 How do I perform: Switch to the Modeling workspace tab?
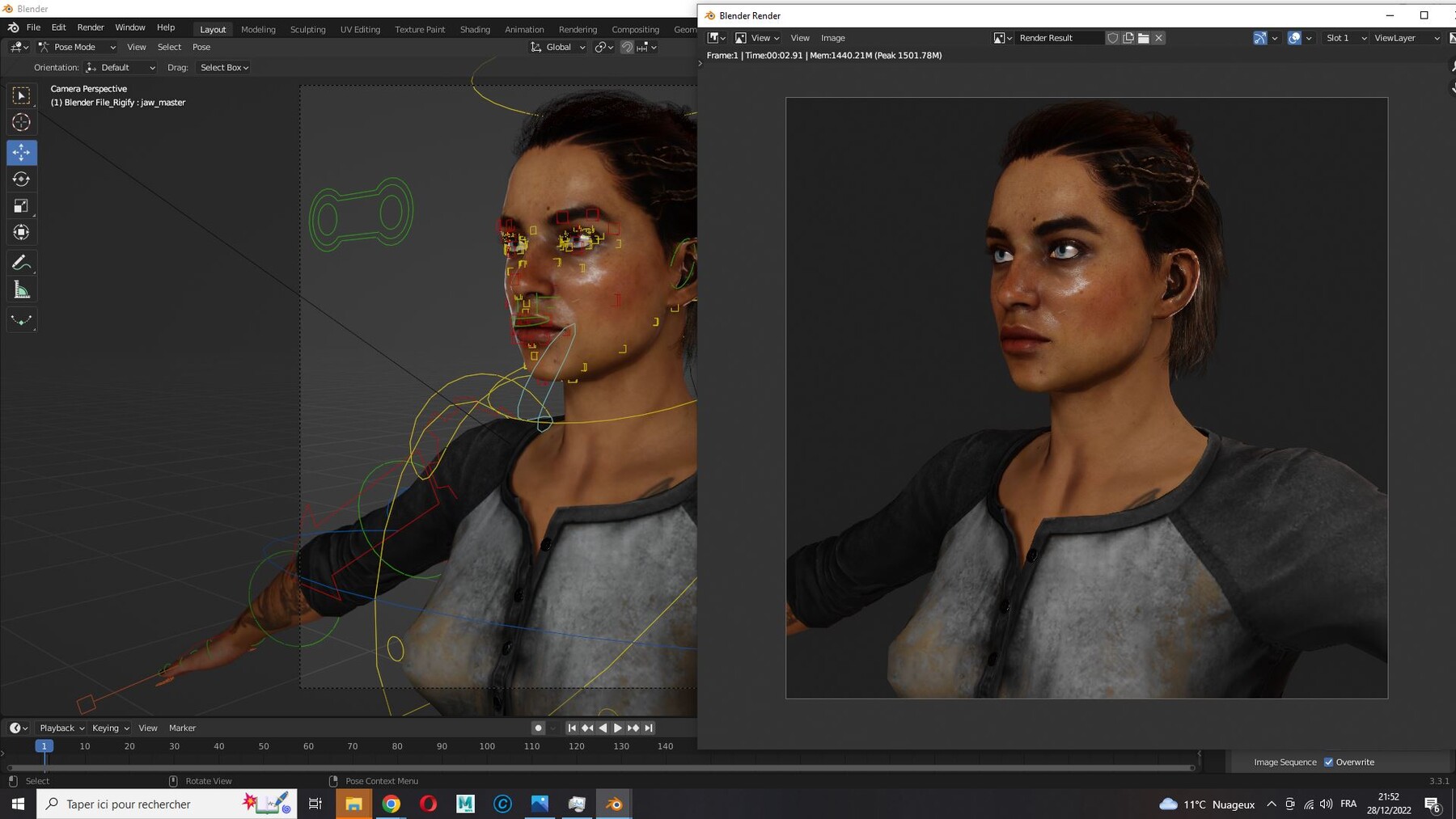click(x=258, y=30)
